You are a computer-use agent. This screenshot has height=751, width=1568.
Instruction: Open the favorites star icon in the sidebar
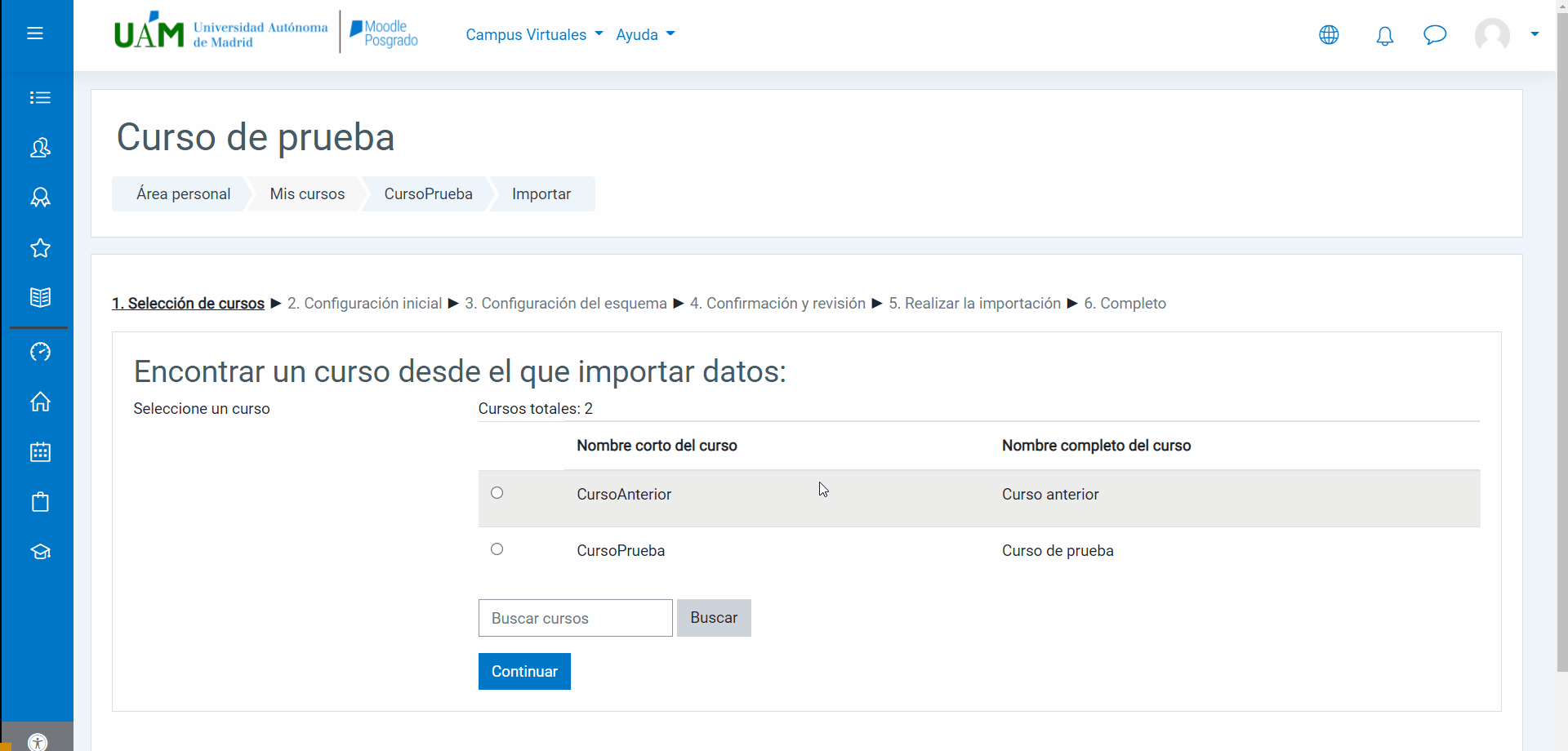click(40, 248)
